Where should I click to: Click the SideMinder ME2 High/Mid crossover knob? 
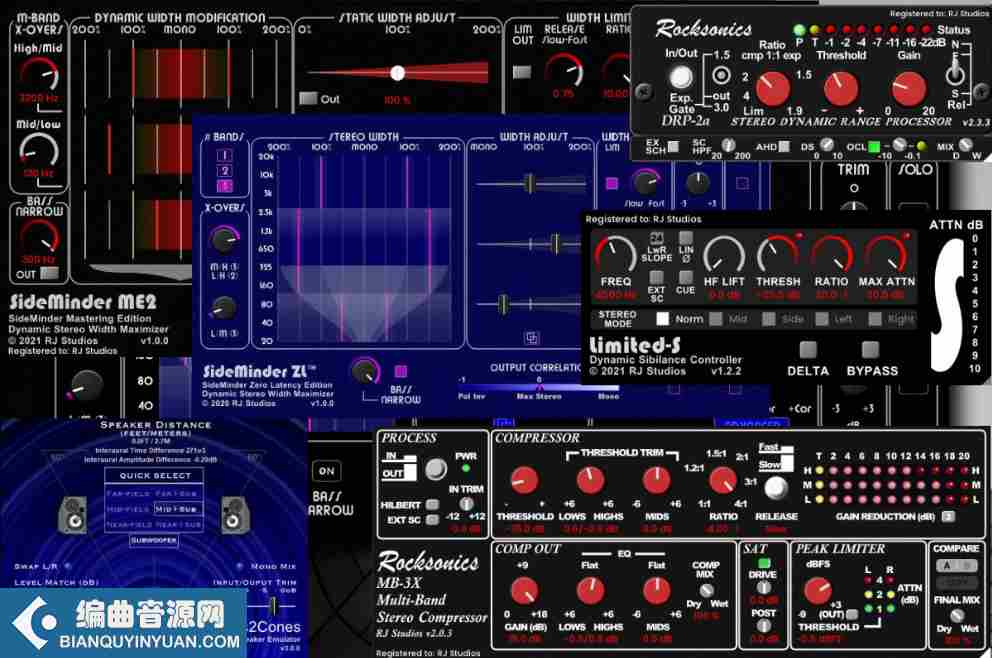[x=39, y=75]
